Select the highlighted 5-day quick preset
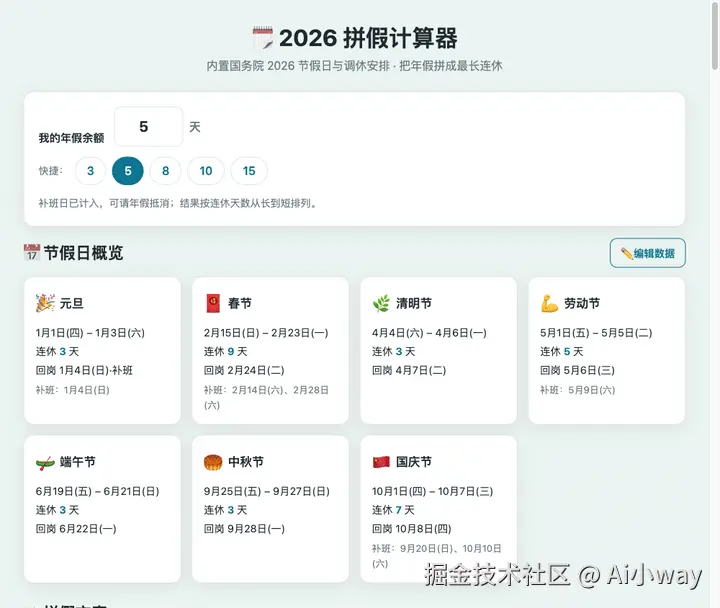The image size is (720, 608). click(x=128, y=171)
